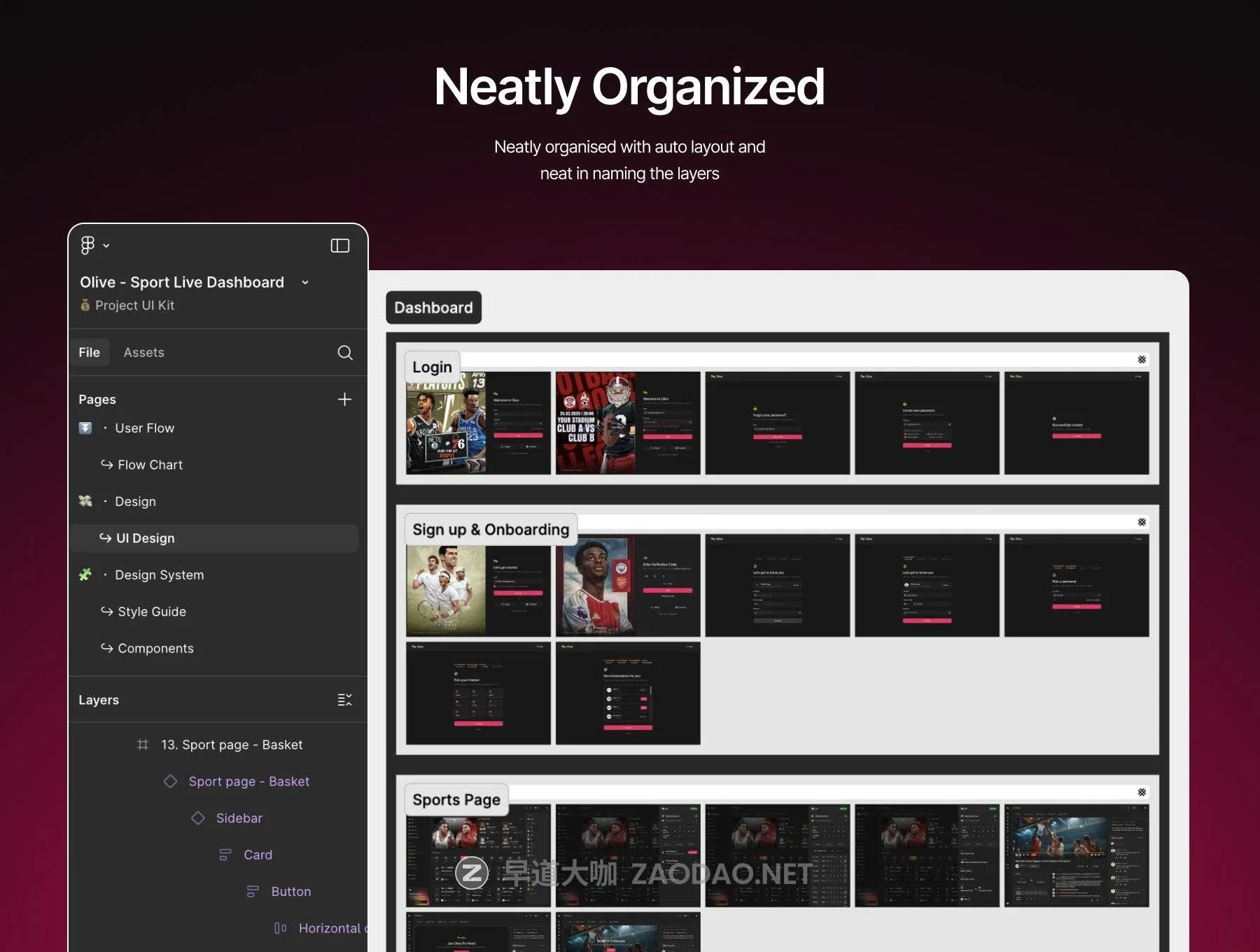
Task: Open the Flow Chart page
Action: click(150, 465)
